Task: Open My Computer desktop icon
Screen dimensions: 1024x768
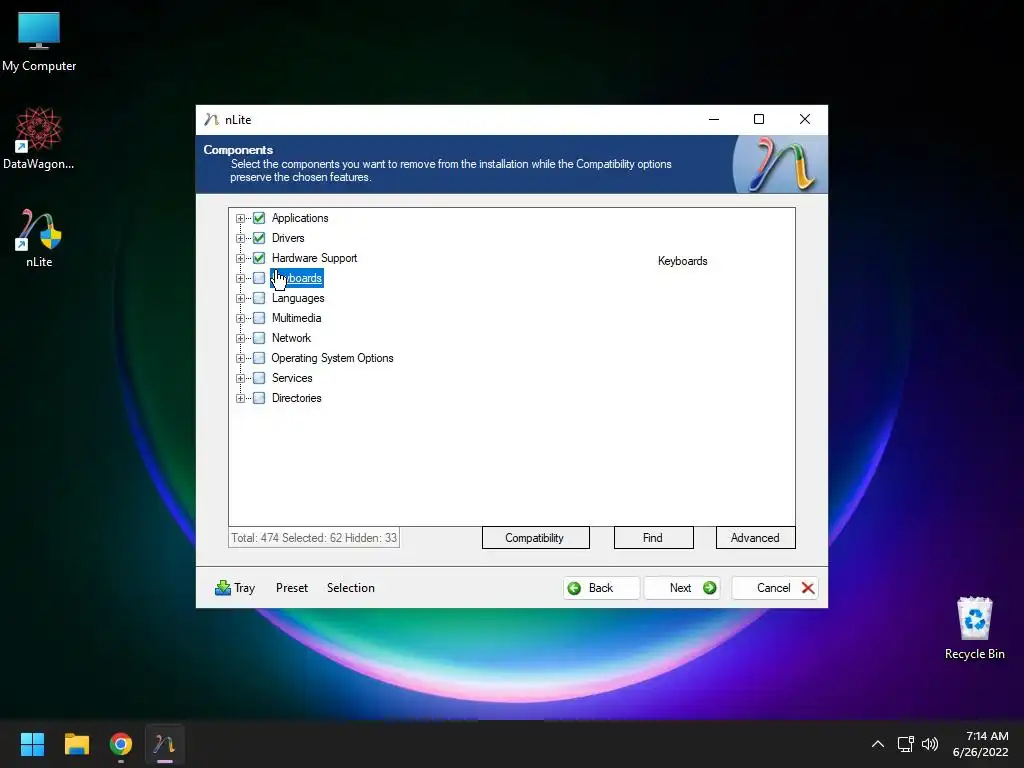Action: point(39,41)
